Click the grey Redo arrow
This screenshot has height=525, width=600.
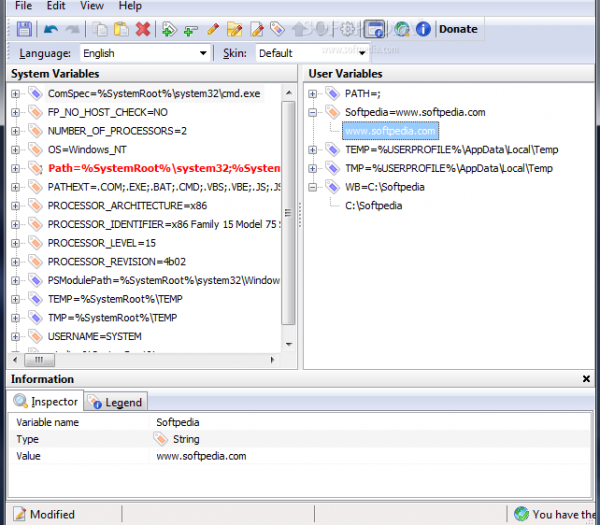click(72, 29)
